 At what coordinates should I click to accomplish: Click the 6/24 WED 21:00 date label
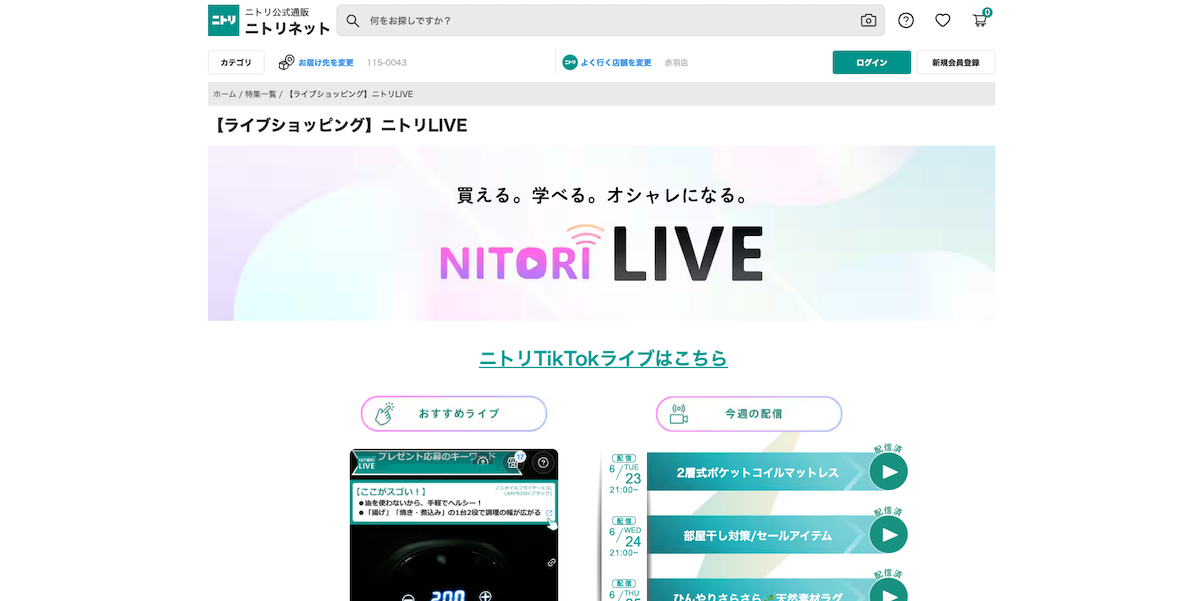626,539
